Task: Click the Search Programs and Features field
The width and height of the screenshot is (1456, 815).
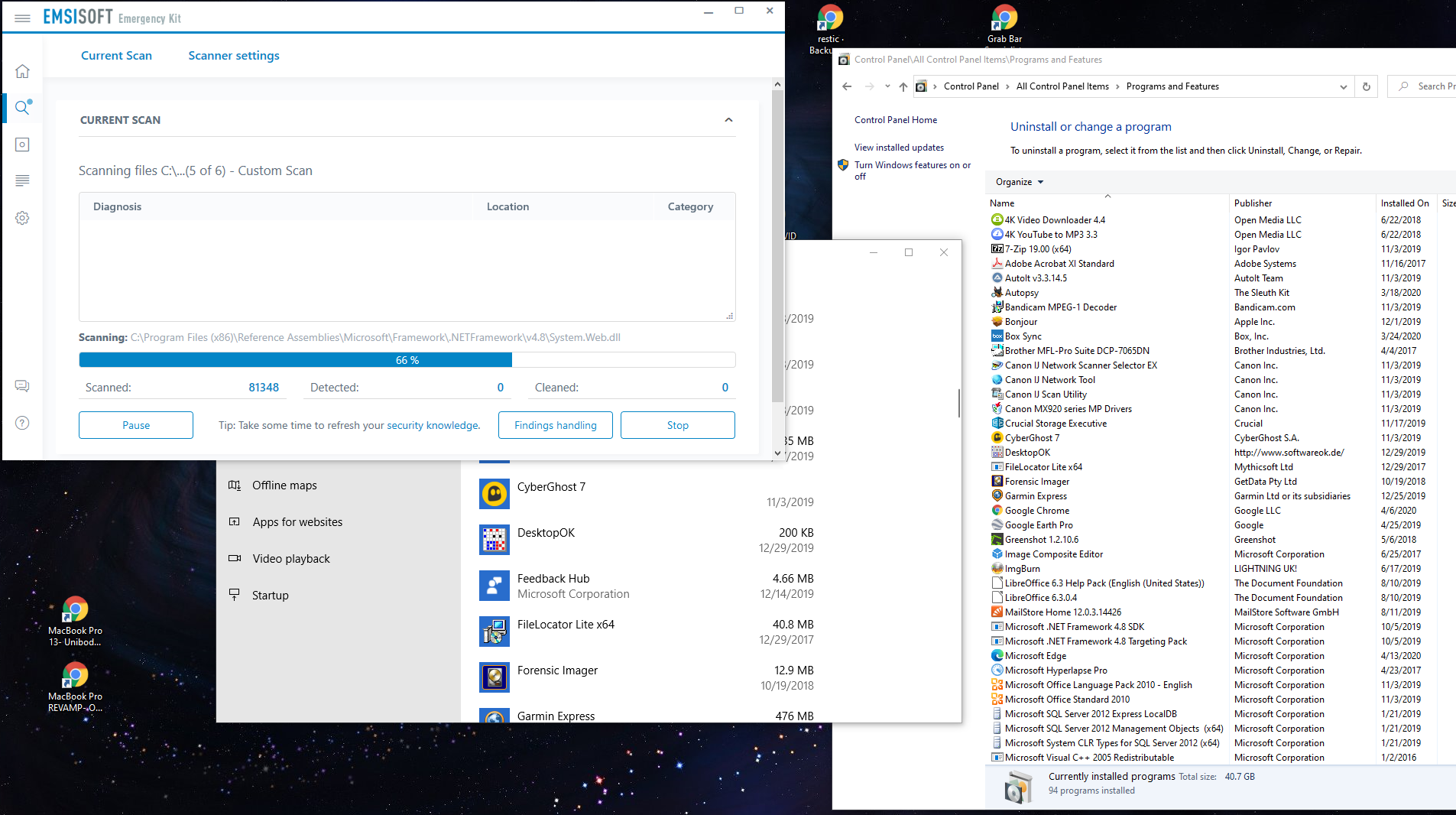Action: 1423,86
